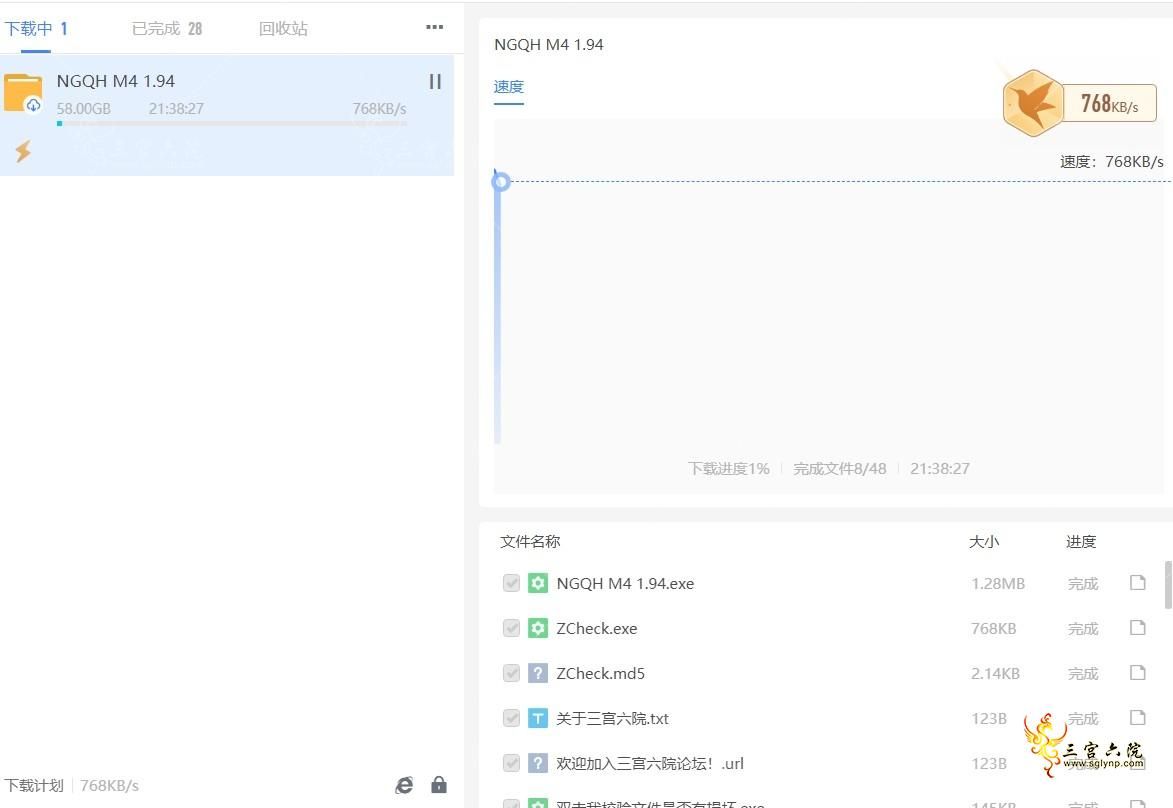The image size is (1173, 808).
Task: Switch to the 下载中 tab
Action: [36, 28]
